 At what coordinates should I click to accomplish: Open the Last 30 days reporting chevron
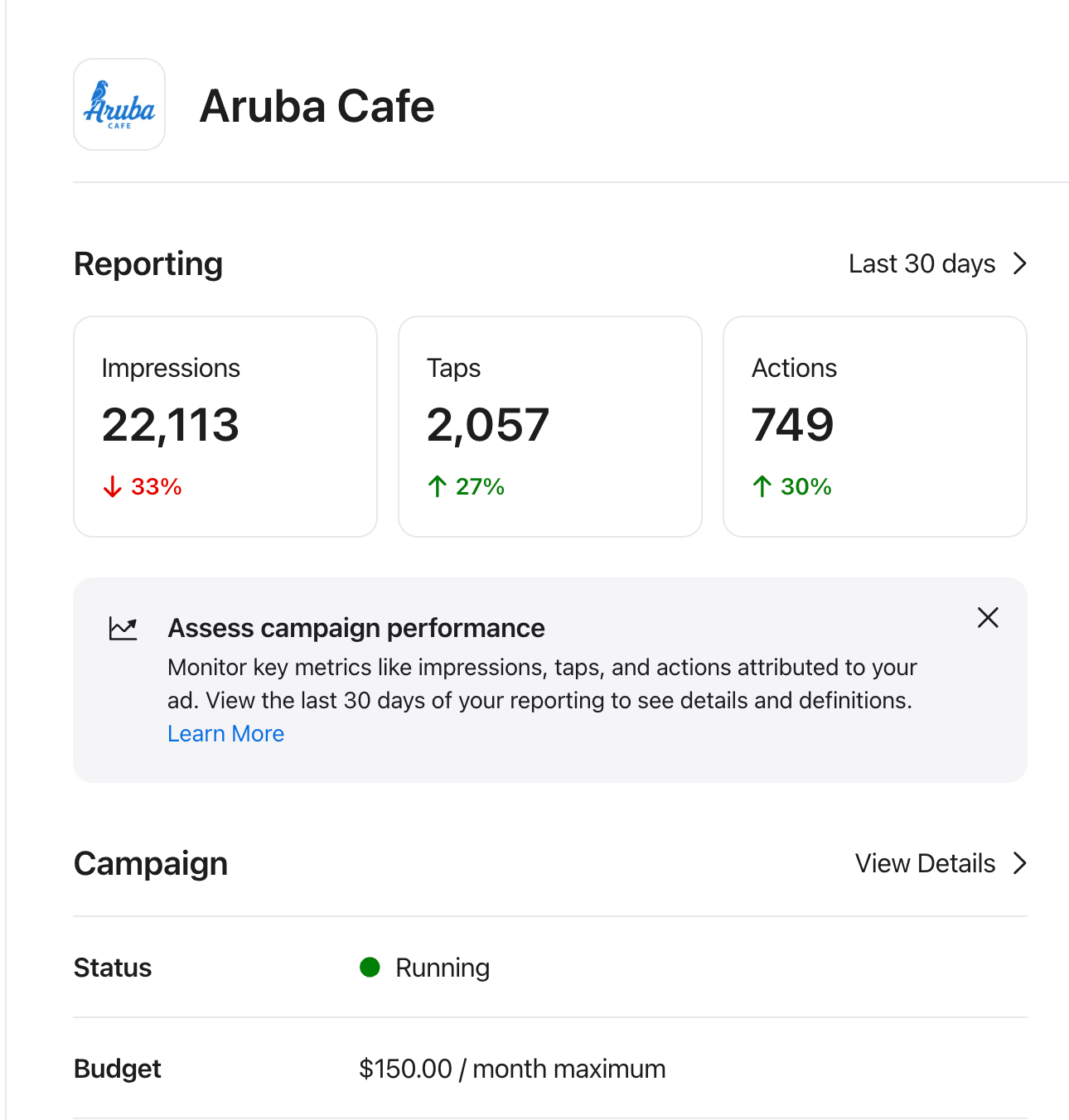[1020, 263]
